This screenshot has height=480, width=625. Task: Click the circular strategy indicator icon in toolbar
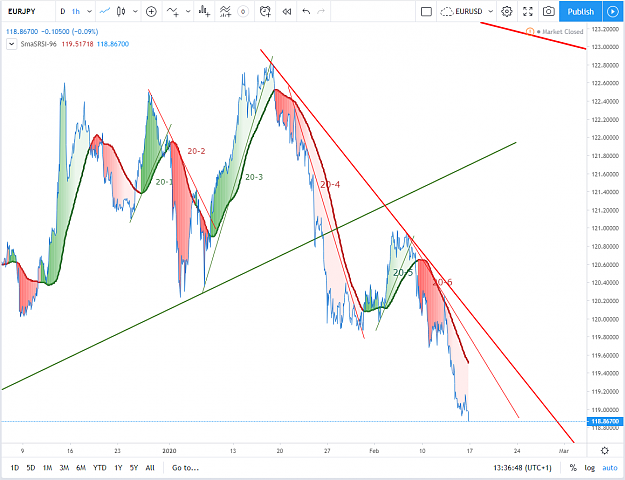click(243, 12)
